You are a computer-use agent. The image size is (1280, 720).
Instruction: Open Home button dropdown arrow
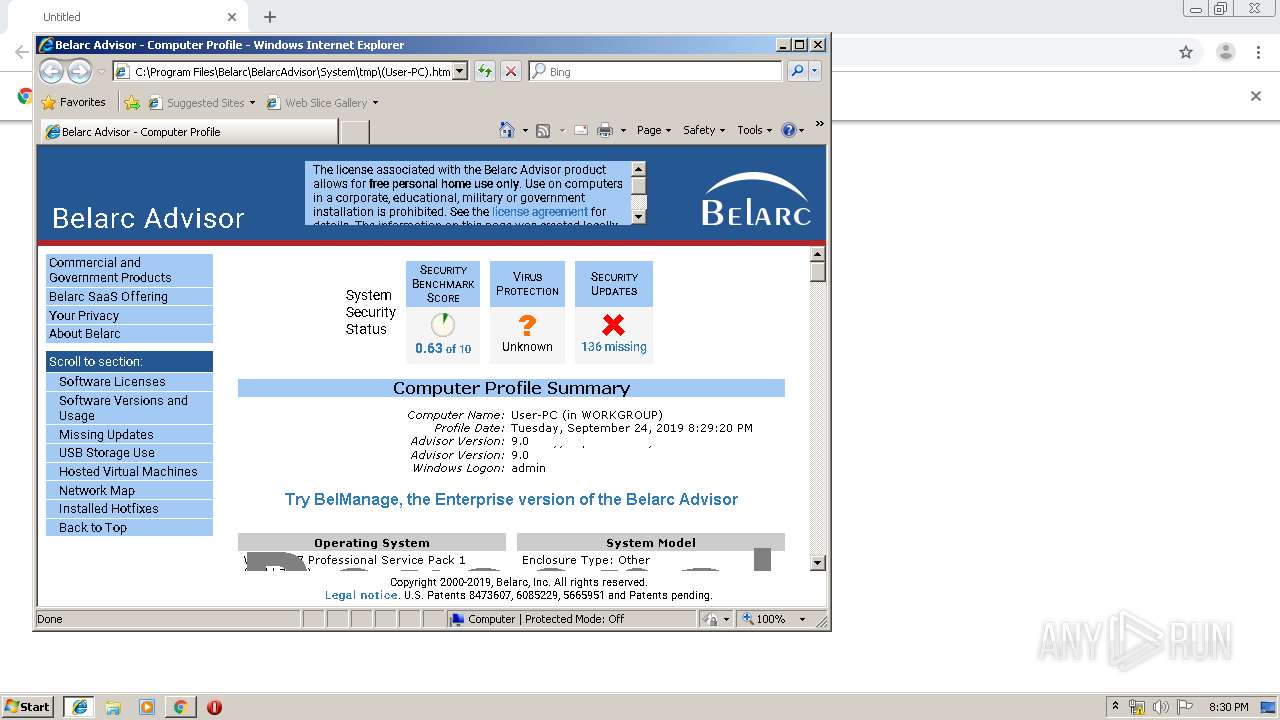coord(523,130)
